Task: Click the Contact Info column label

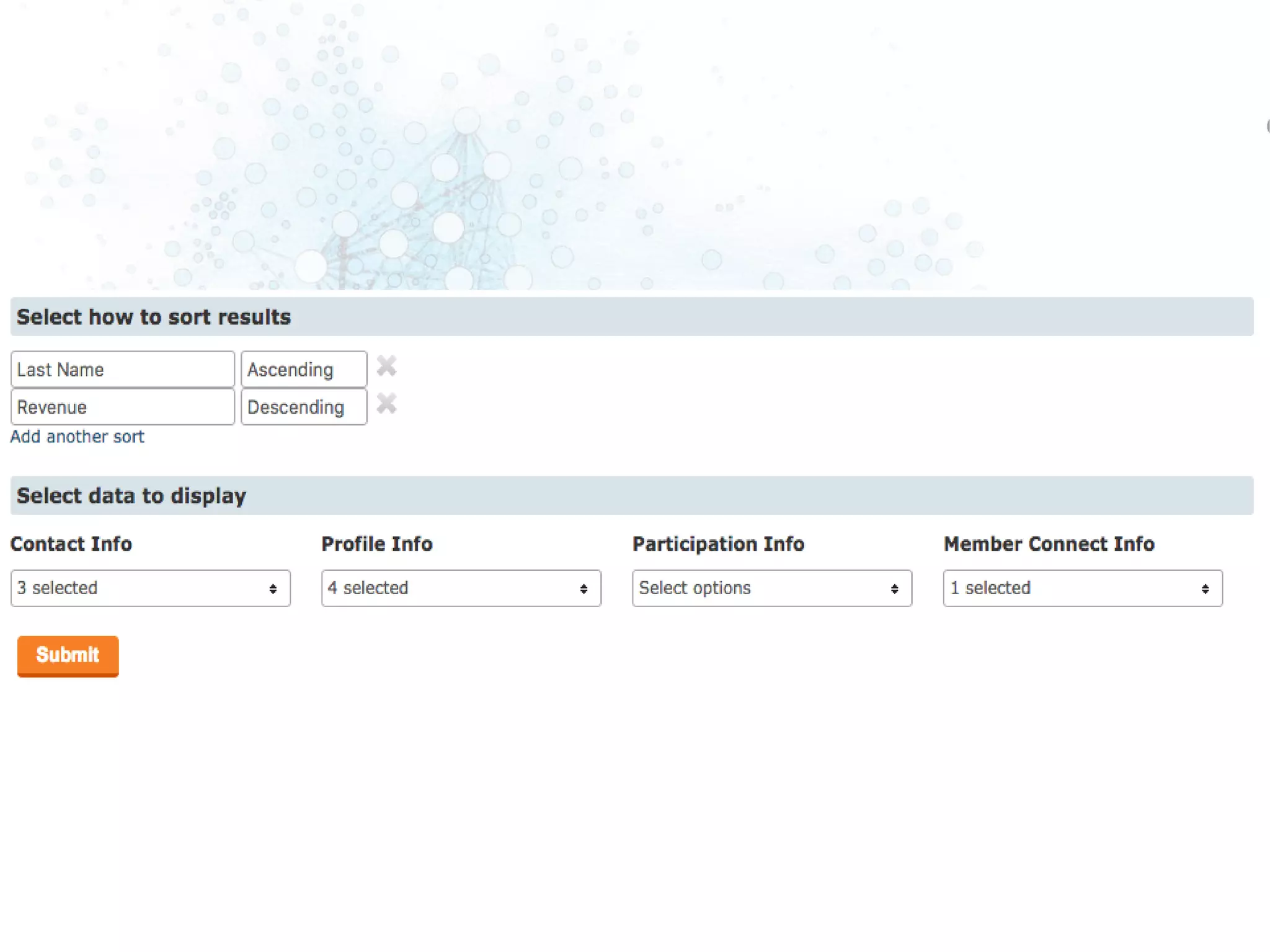Action: [71, 544]
